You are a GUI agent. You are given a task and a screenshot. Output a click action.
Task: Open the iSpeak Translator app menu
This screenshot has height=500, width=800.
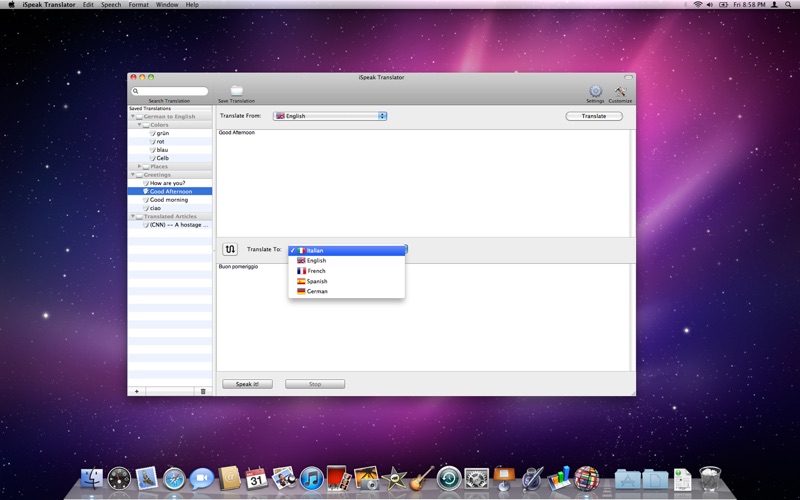pos(49,5)
